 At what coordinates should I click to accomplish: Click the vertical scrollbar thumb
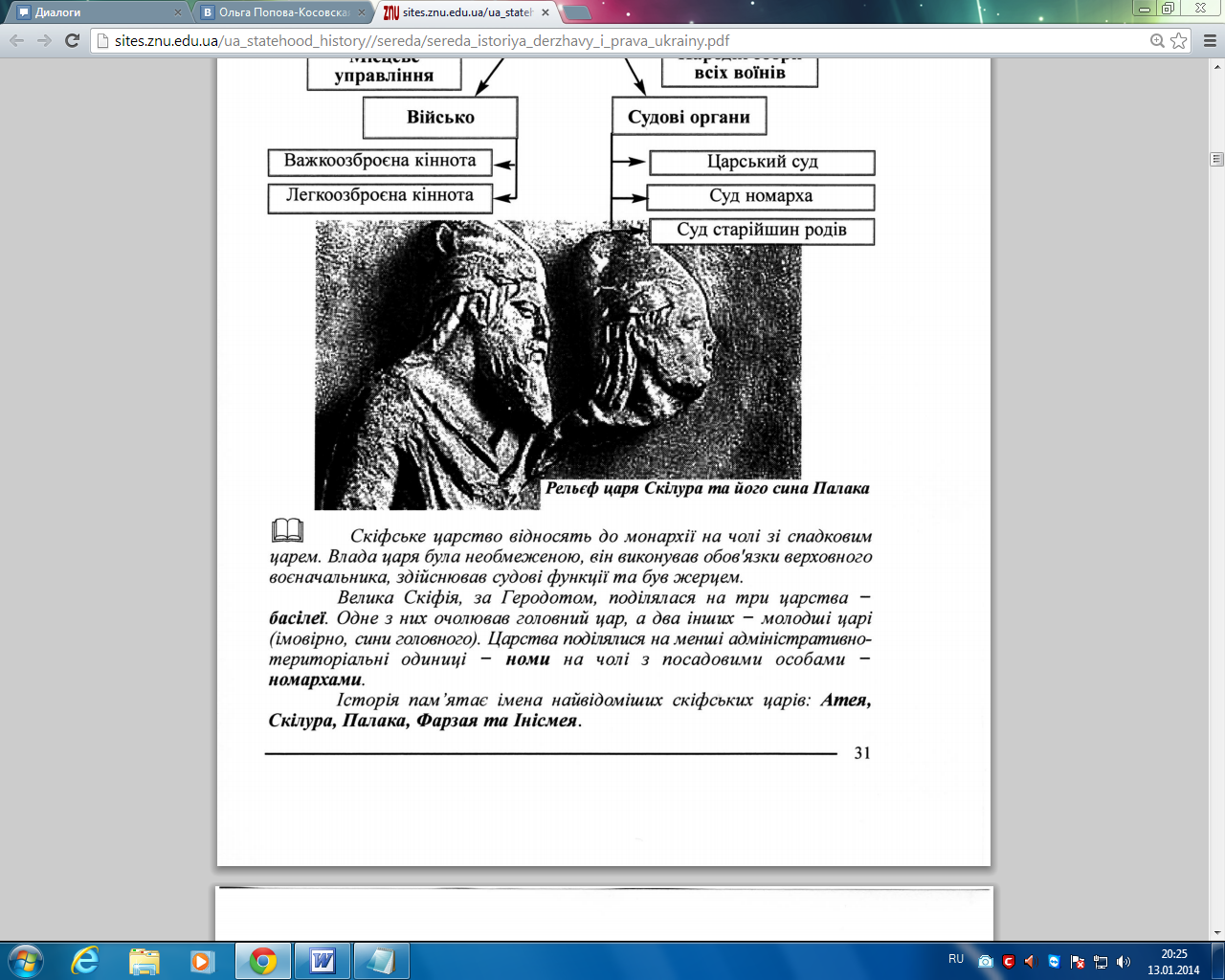(x=1217, y=159)
